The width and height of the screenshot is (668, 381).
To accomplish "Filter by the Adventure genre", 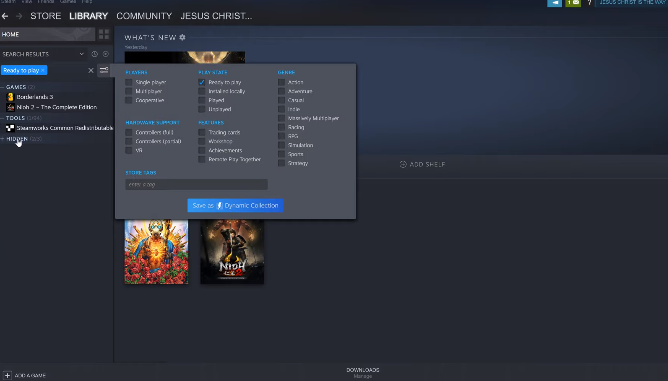I will [x=281, y=91].
